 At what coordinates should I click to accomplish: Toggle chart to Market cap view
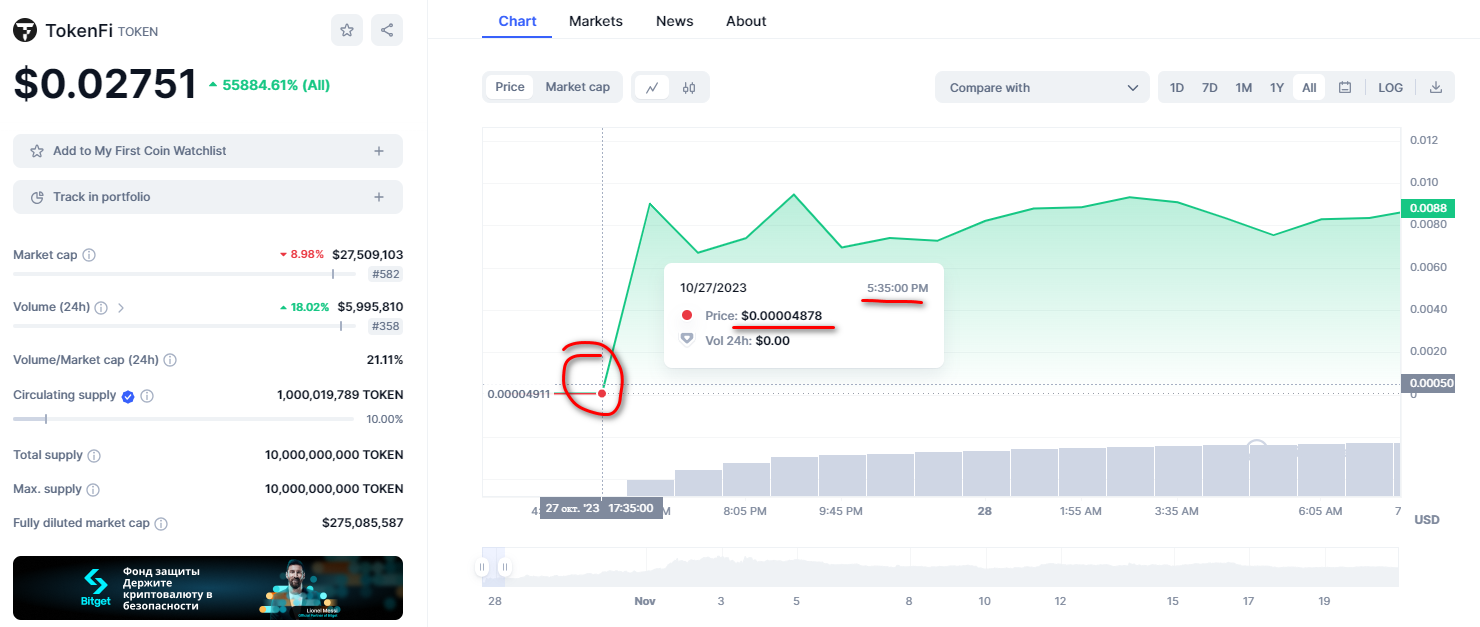pyautogui.click(x=577, y=87)
